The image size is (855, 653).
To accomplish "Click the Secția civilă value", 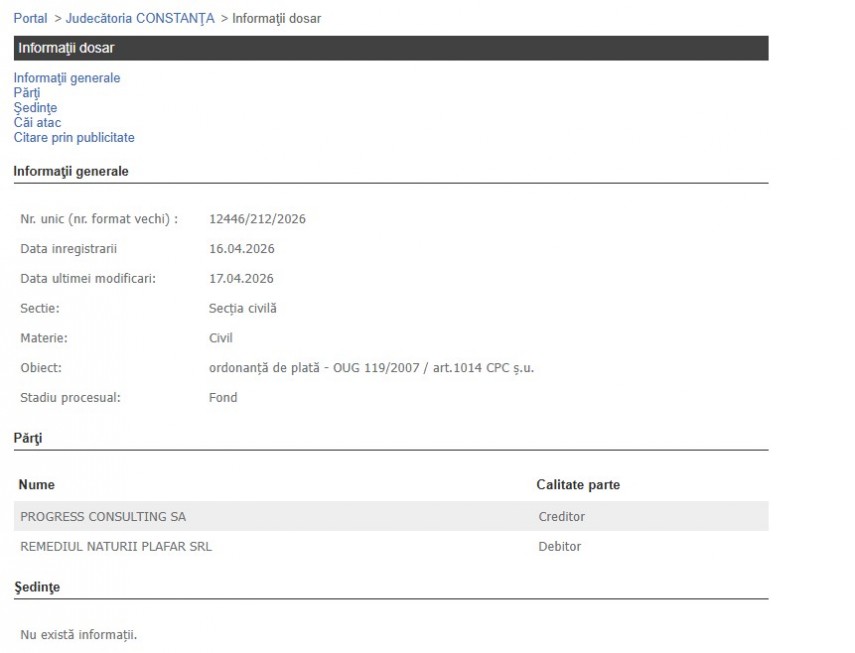I will (242, 308).
